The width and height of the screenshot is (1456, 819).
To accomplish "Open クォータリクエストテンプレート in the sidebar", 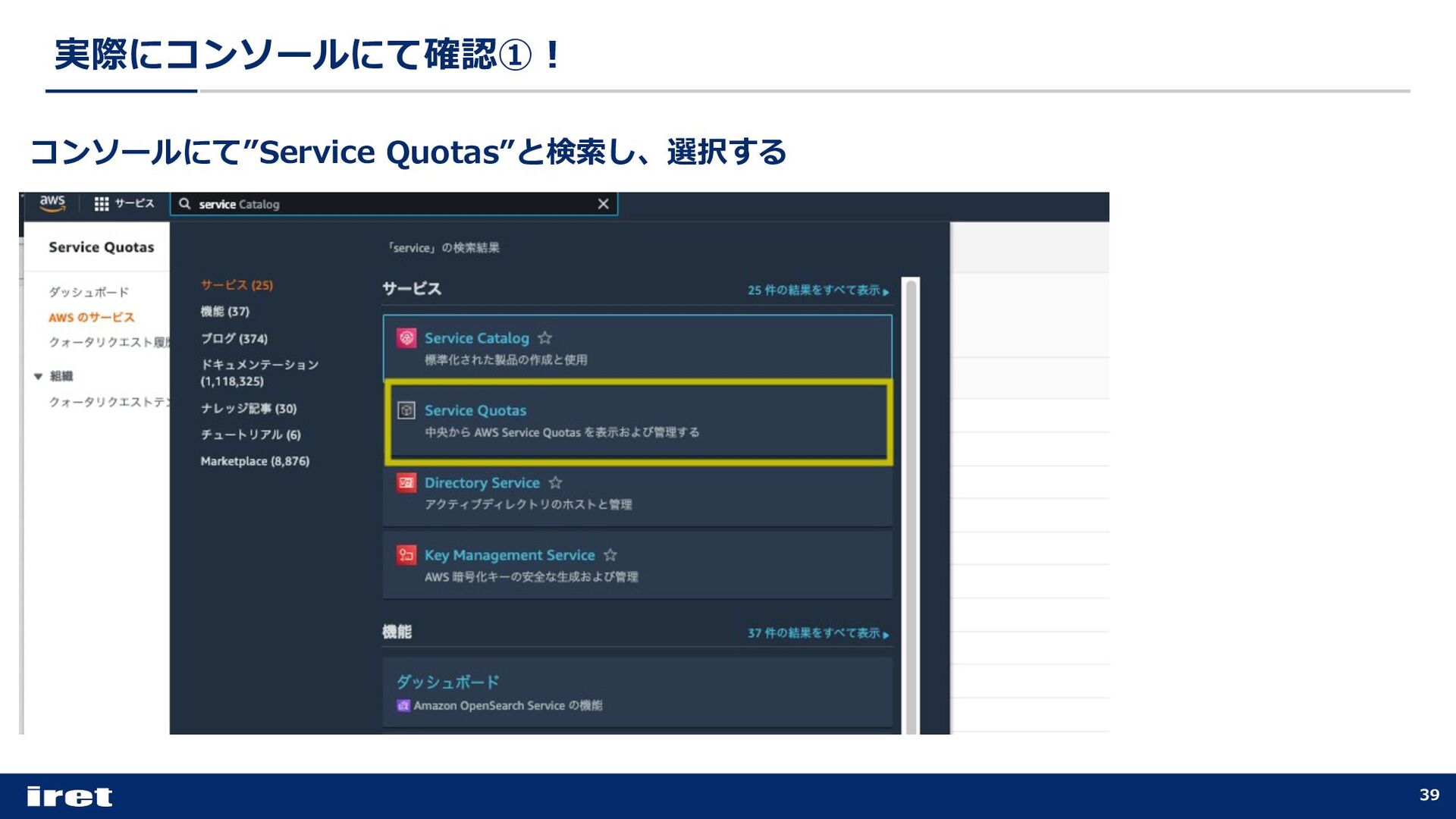I will coord(109,402).
